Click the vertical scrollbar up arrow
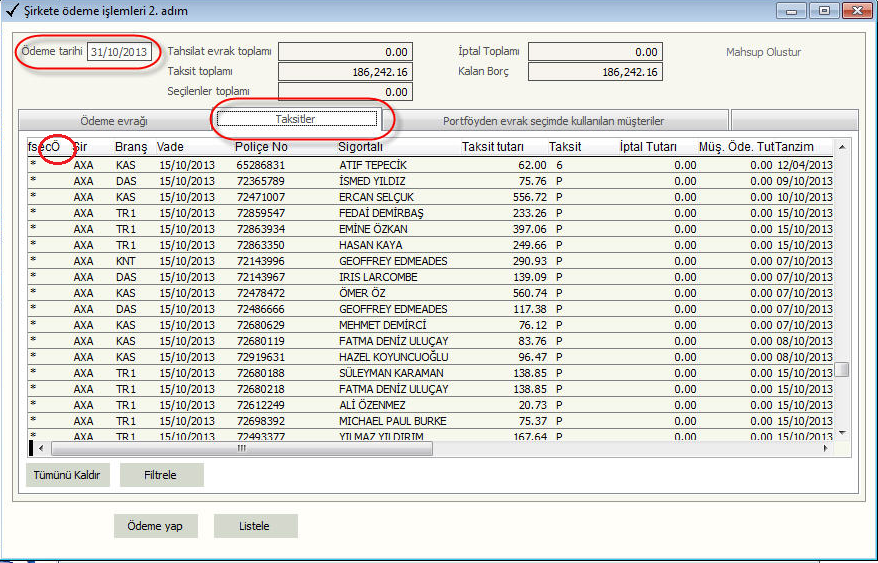 842,147
